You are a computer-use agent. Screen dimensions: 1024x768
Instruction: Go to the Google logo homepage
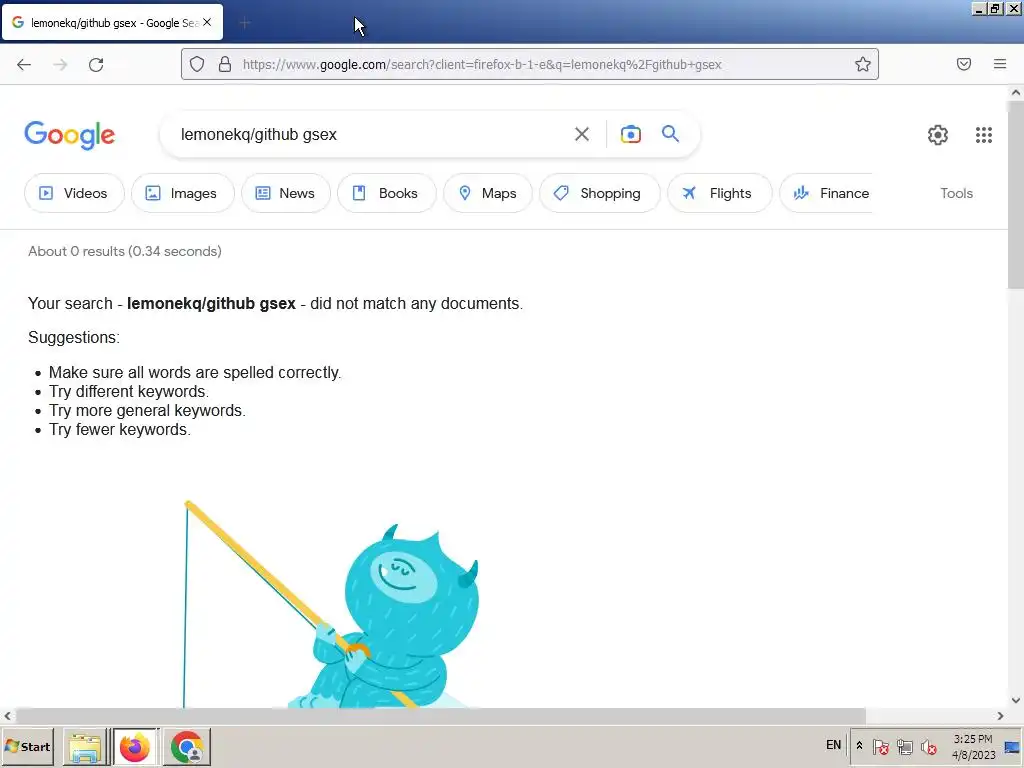pos(69,135)
